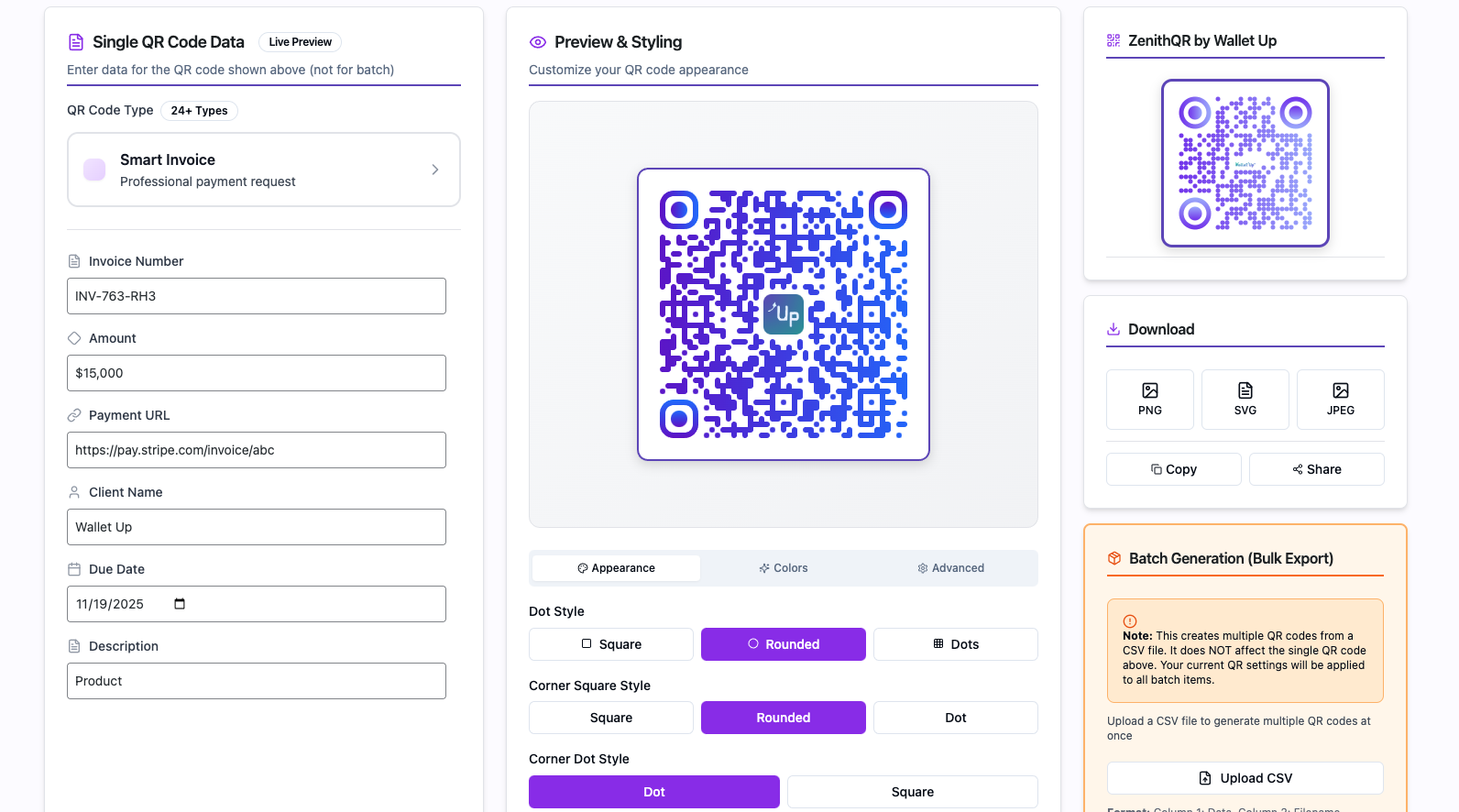Click the warning icon above the Note text
The height and width of the screenshot is (812, 1459).
tap(1130, 620)
